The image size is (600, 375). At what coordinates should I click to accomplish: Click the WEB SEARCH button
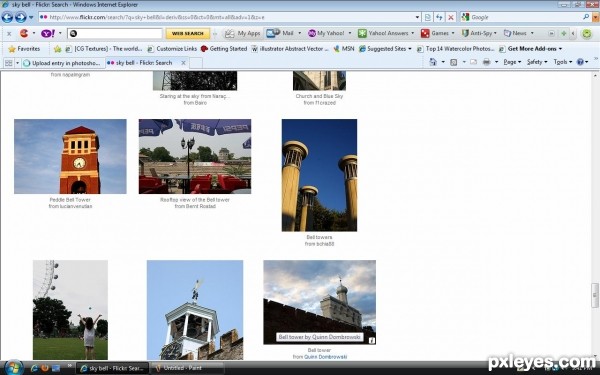188,34
